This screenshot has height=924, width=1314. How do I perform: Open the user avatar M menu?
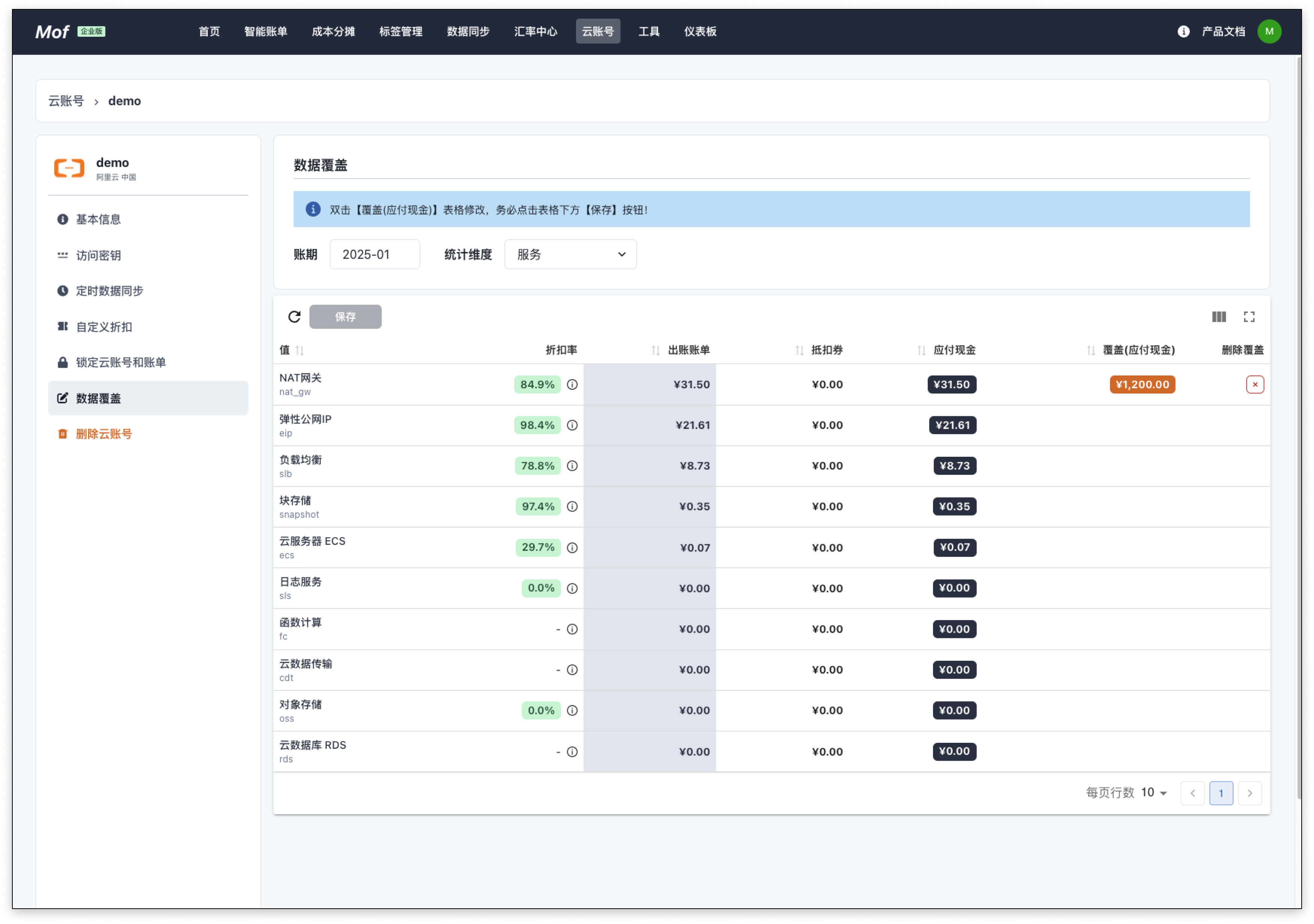point(1269,31)
